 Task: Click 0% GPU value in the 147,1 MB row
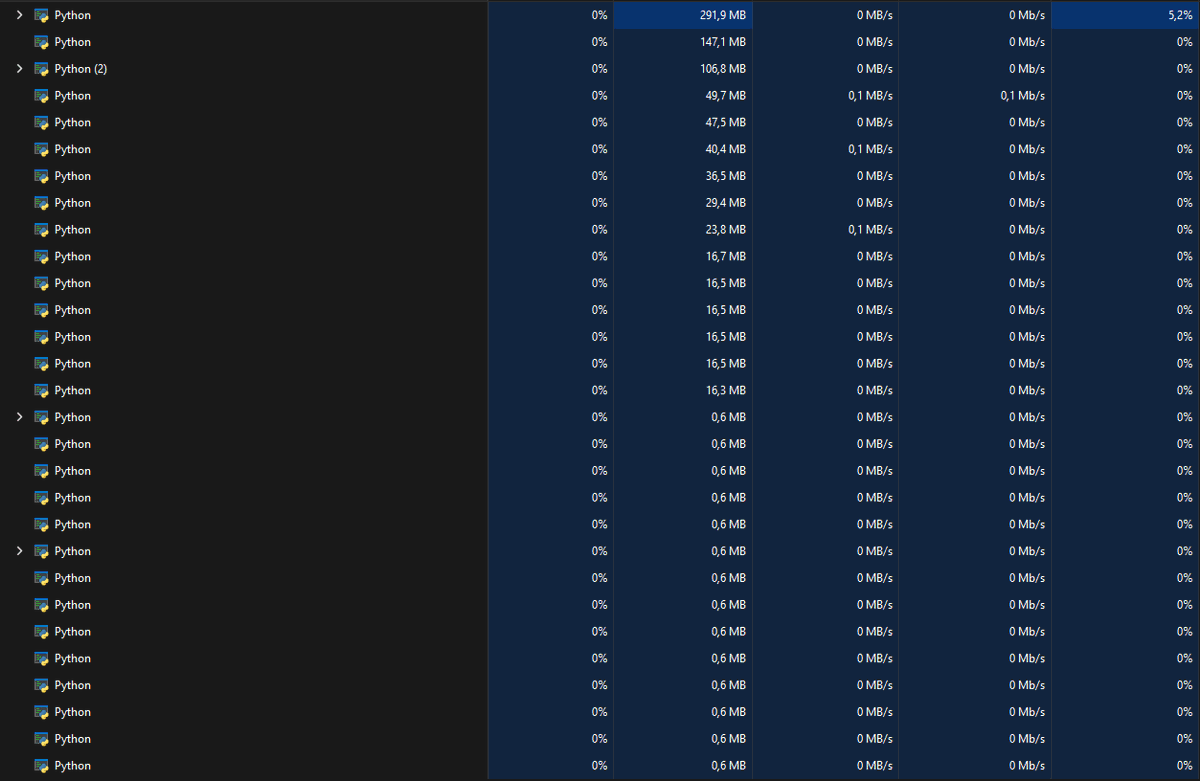[x=1185, y=42]
